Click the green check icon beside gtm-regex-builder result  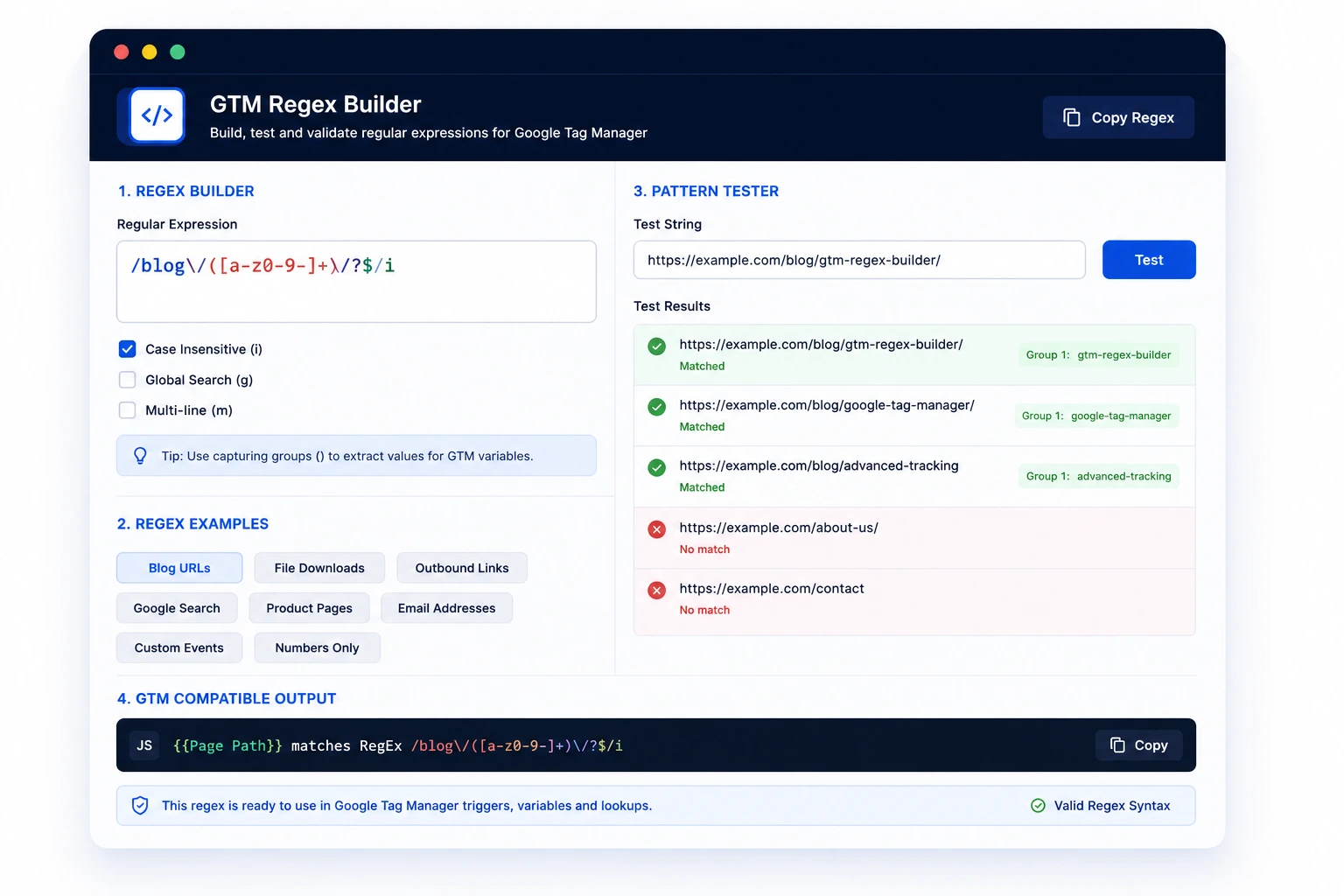pyautogui.click(x=656, y=346)
